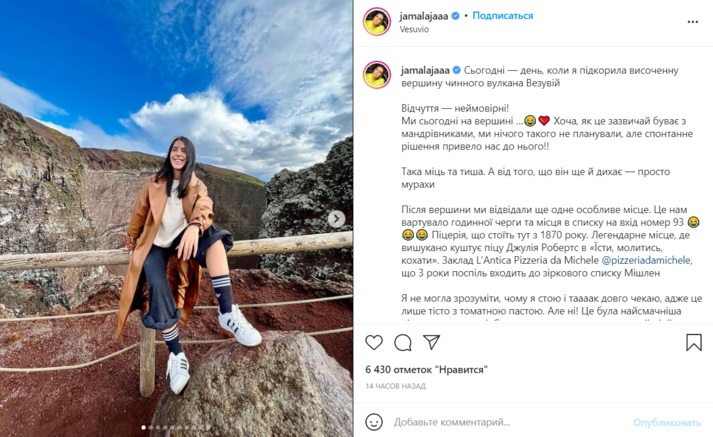
Task: Open the 14 часов назад timestamp
Action: tap(396, 386)
